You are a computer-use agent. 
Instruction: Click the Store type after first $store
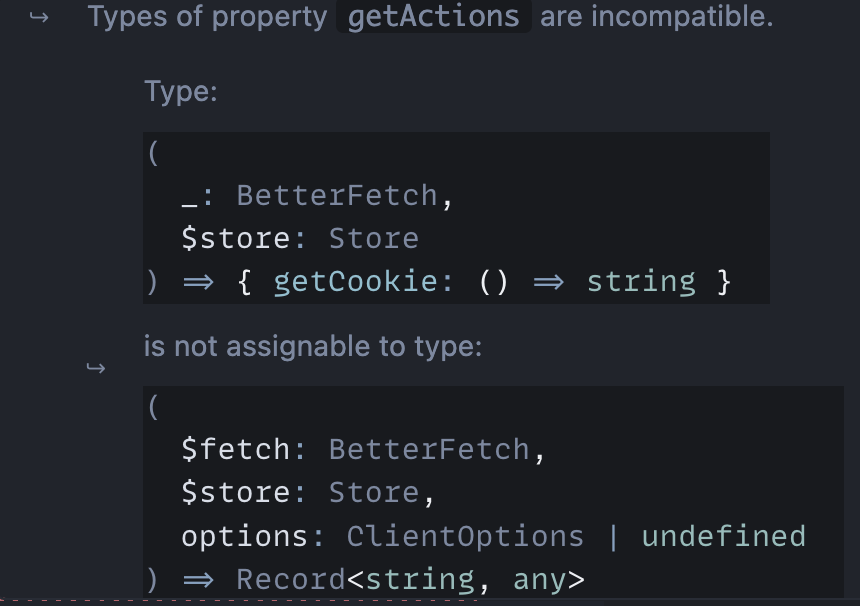pyautogui.click(x=374, y=239)
